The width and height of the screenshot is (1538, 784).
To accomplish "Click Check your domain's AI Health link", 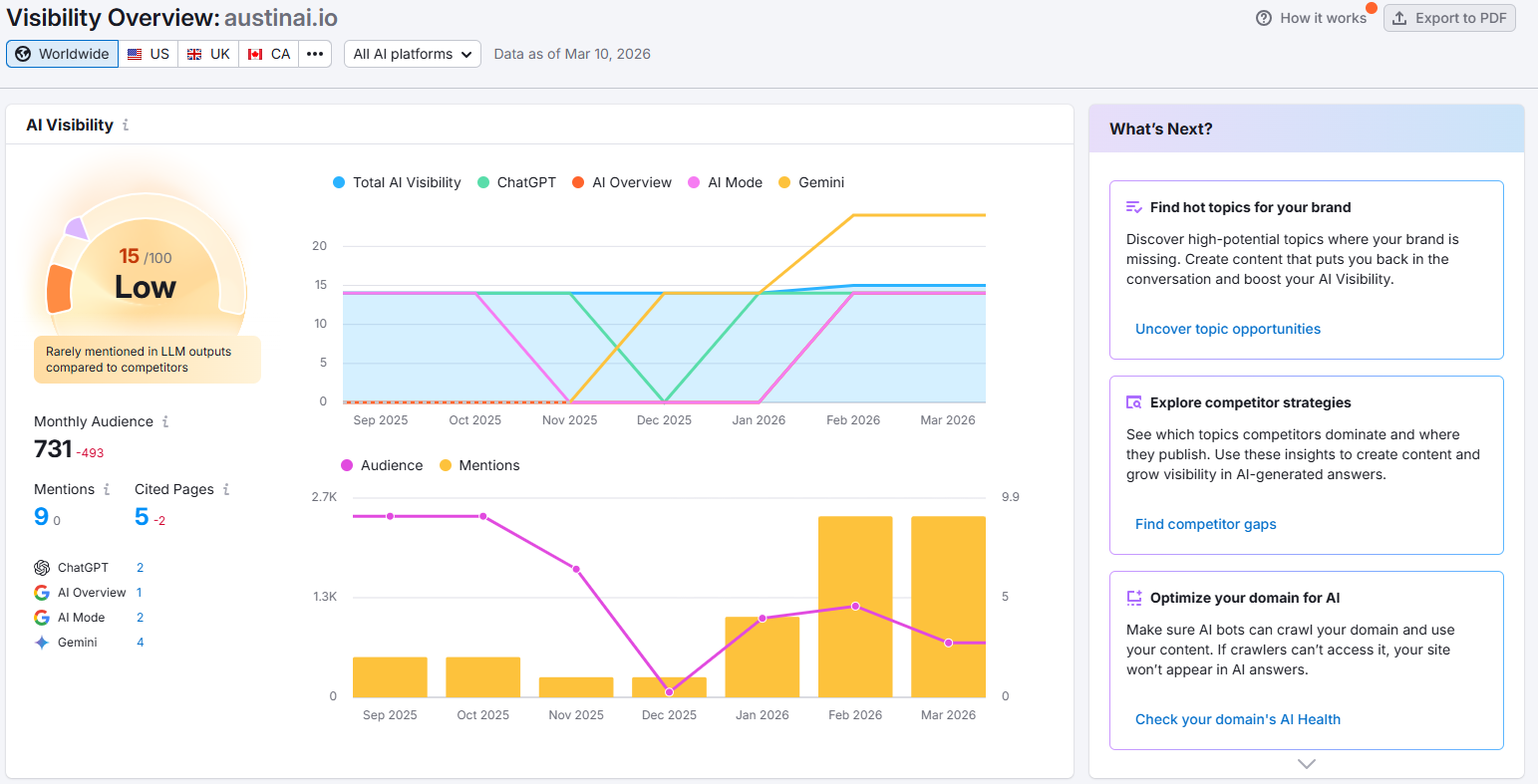I will (1238, 719).
